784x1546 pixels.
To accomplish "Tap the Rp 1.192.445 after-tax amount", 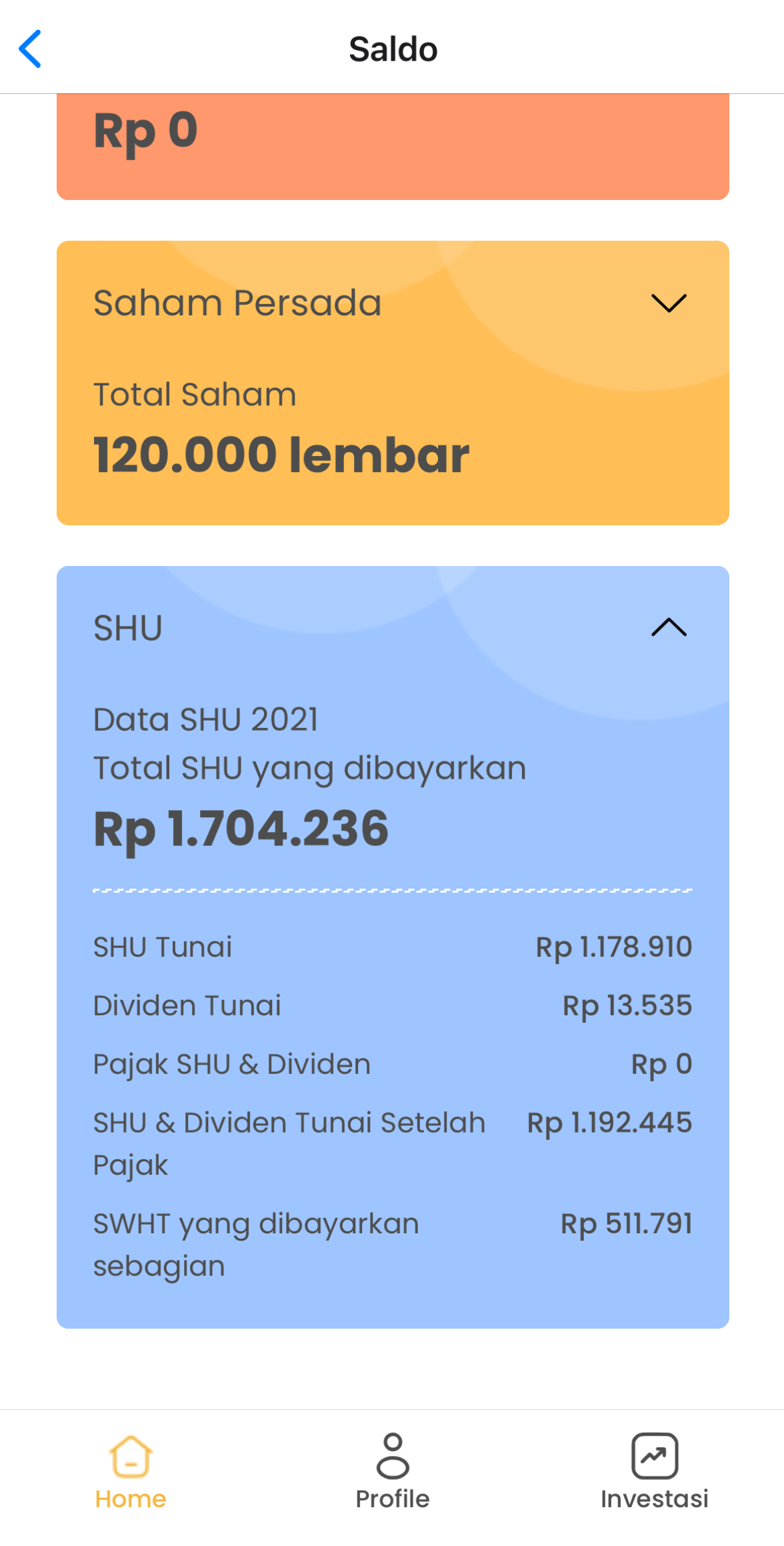I will [609, 1123].
